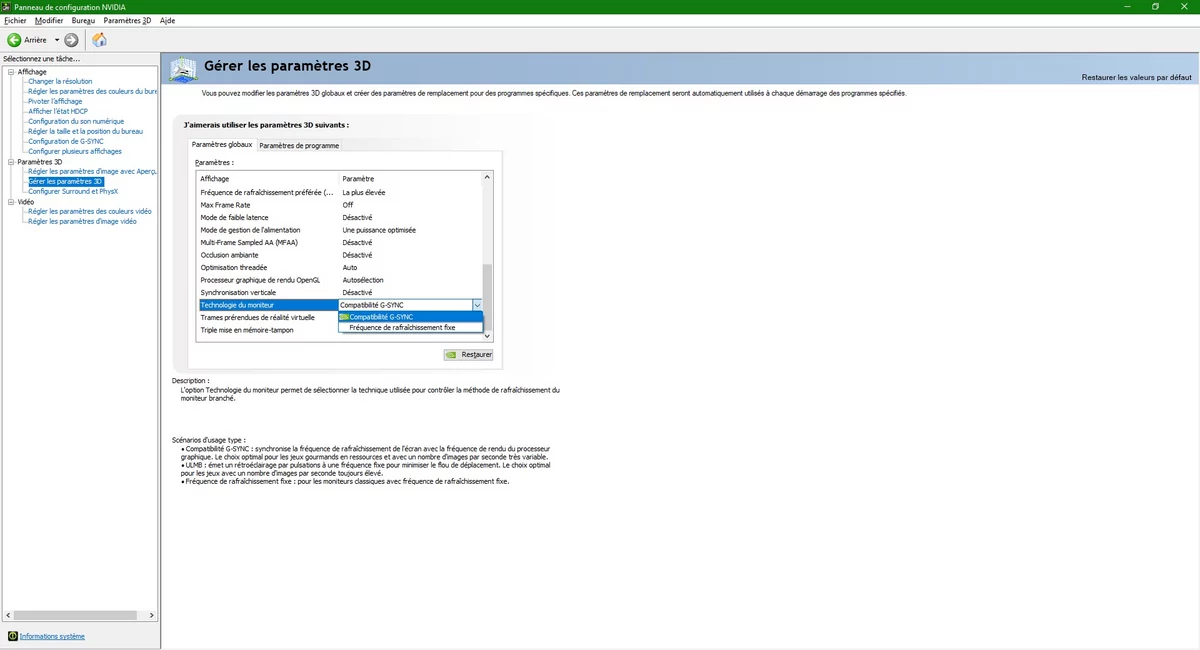The height and width of the screenshot is (650, 1200).
Task: Select the Fréquence de rafraîchissement préférée row
Action: tap(339, 192)
